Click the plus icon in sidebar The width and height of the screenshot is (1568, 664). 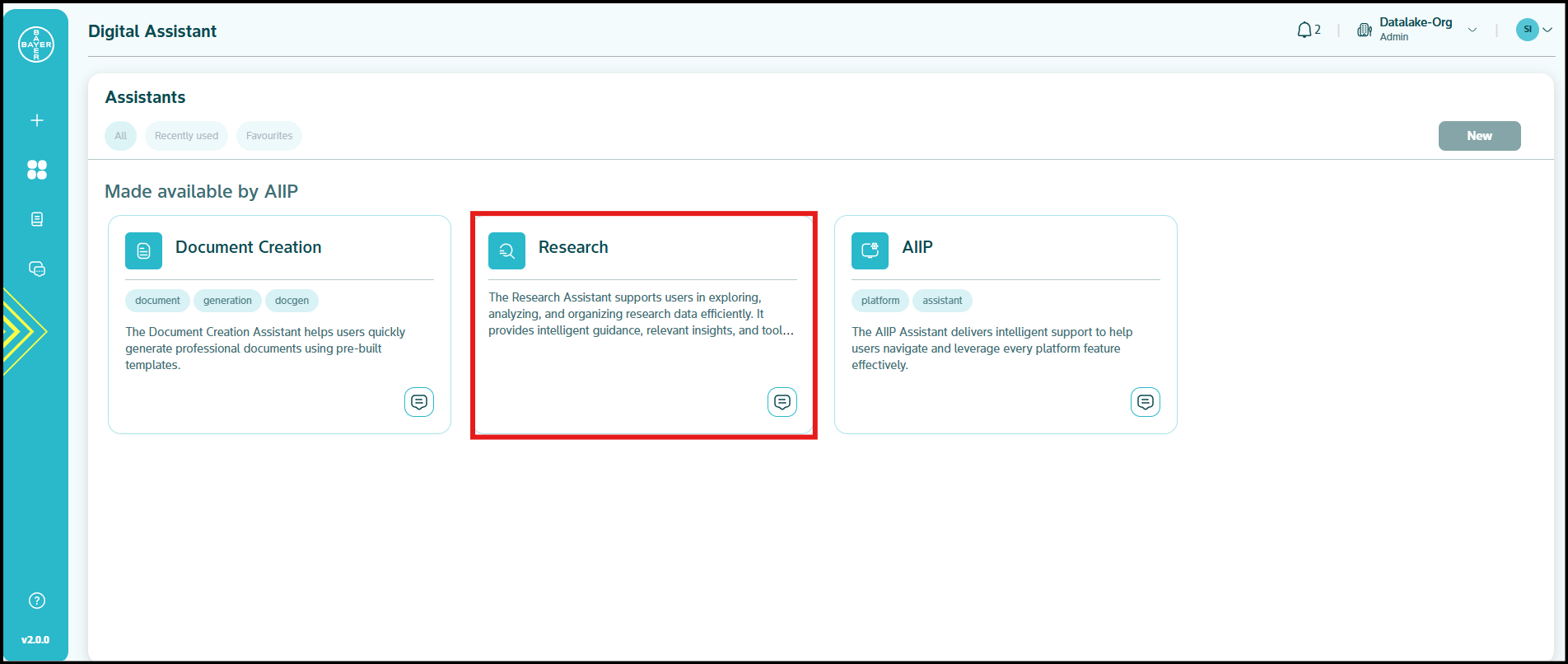(36, 120)
